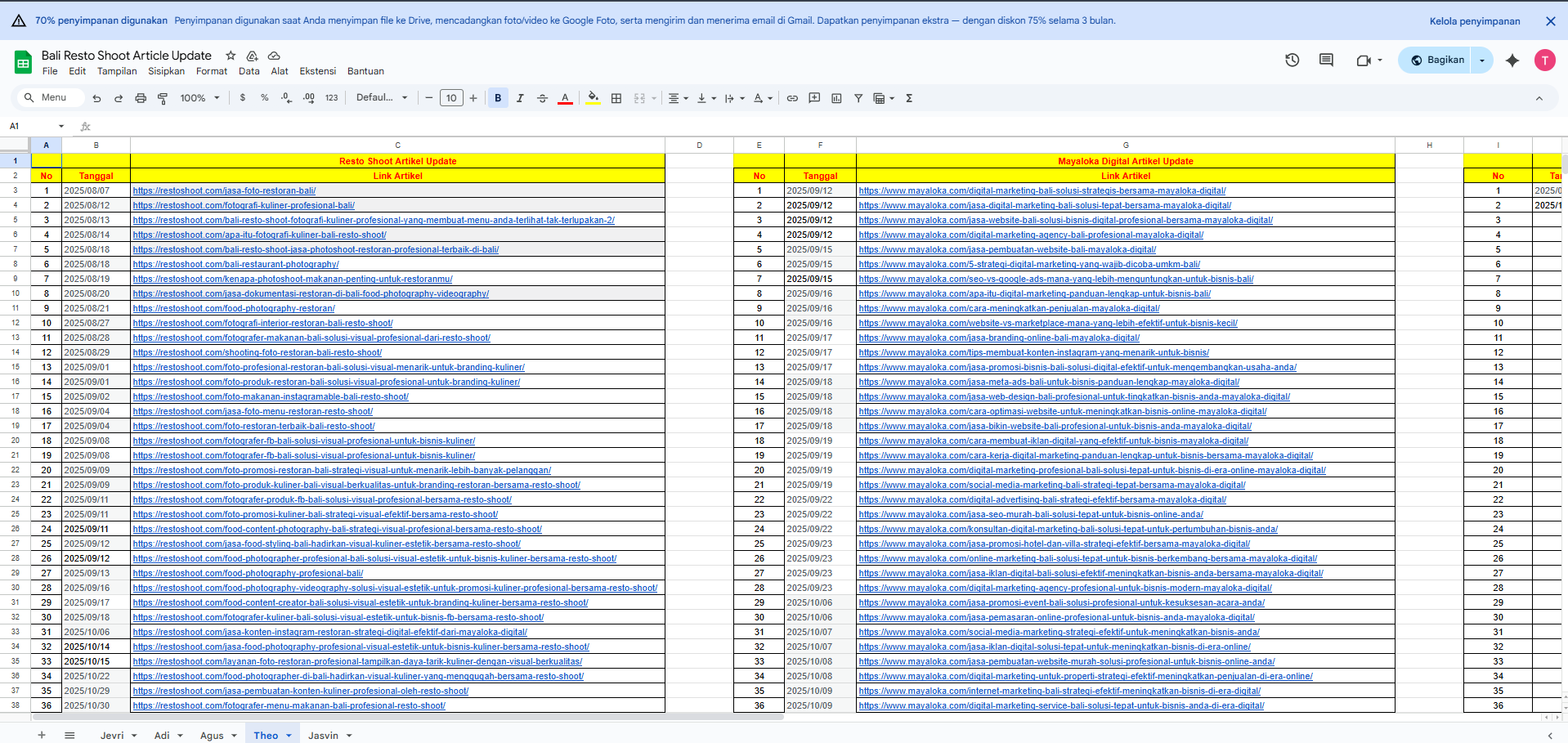Open text rotation dropdown
The width and height of the screenshot is (1568, 743).
763,98
